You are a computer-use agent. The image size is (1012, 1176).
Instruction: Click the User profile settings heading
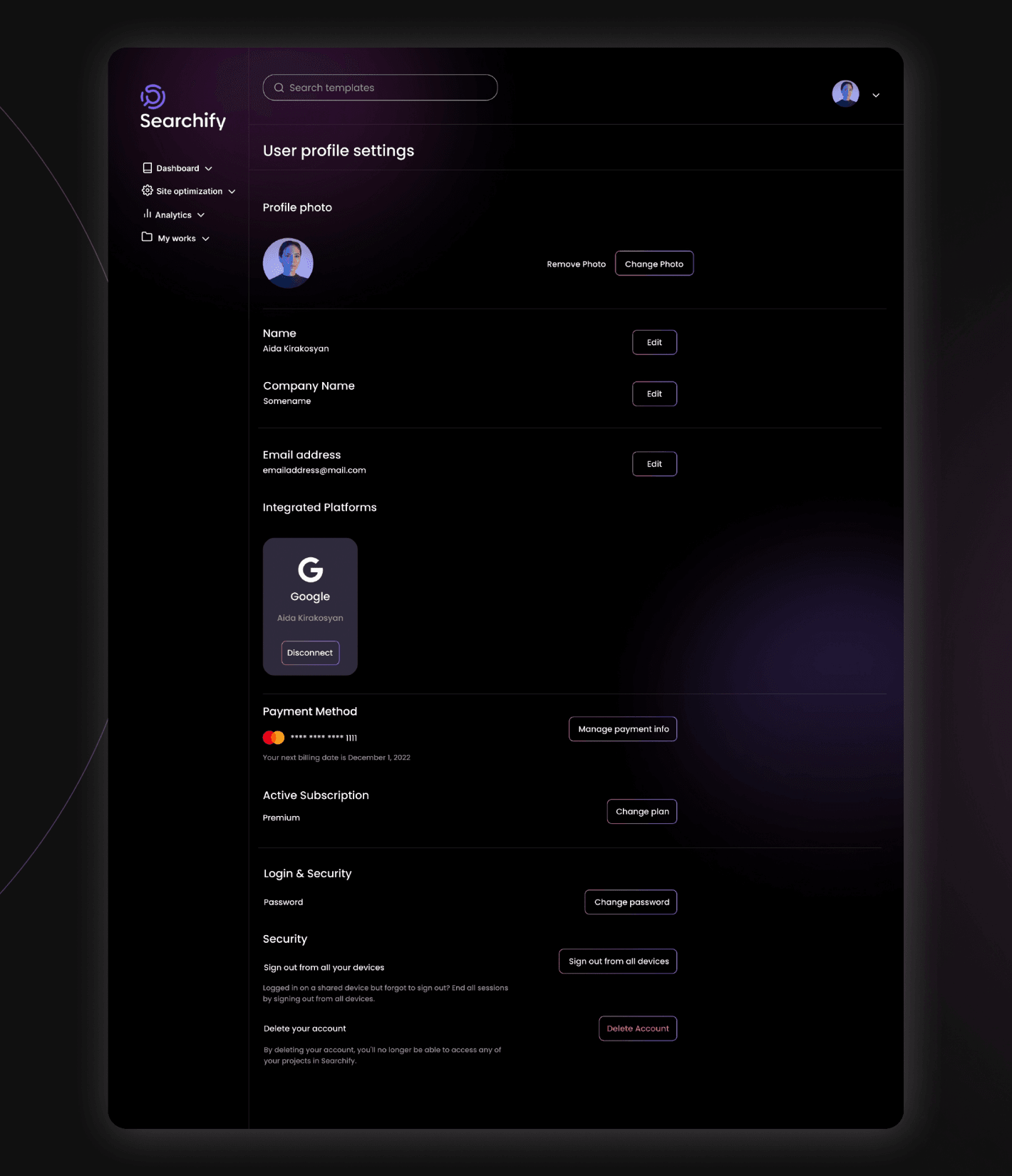click(x=339, y=151)
